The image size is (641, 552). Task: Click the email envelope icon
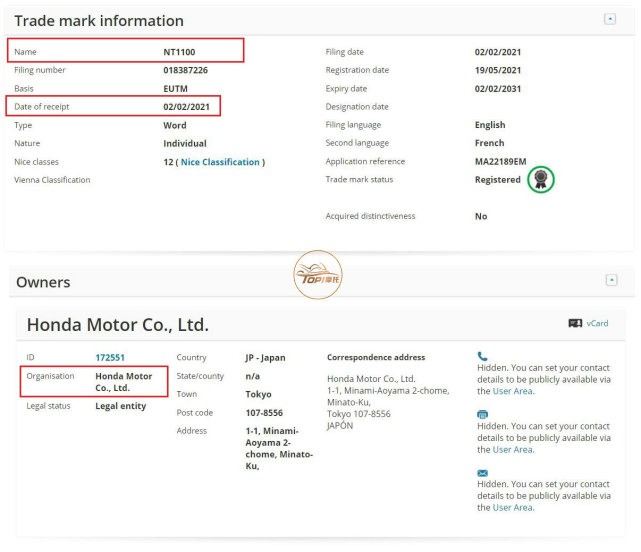pos(482,473)
